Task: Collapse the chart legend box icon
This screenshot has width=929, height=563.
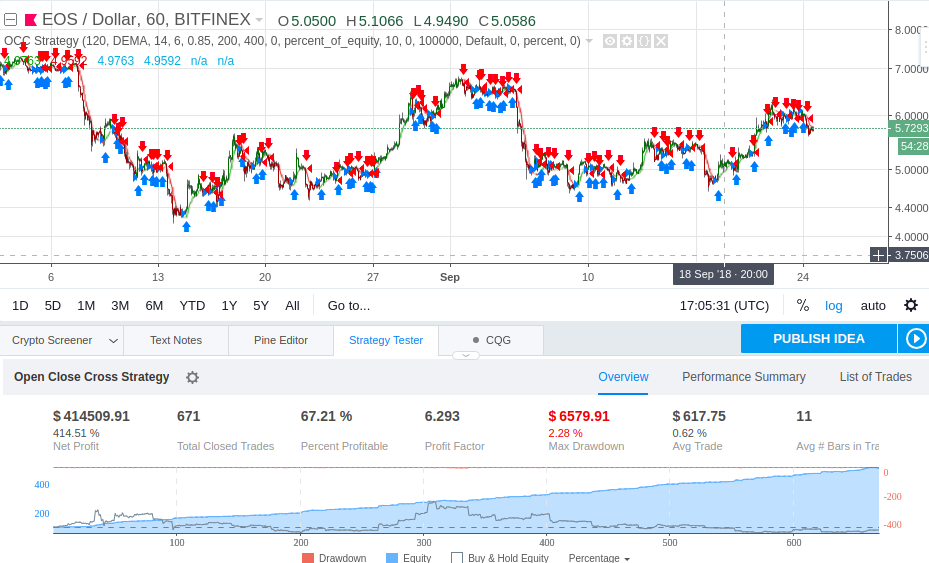Action: click(x=10, y=20)
